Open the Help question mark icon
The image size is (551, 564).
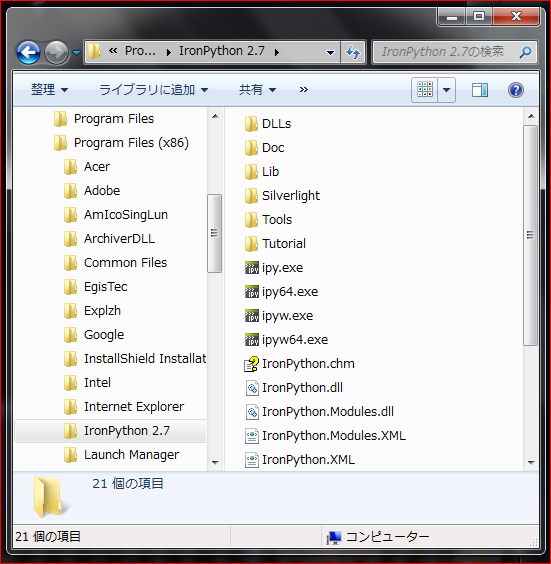(515, 90)
